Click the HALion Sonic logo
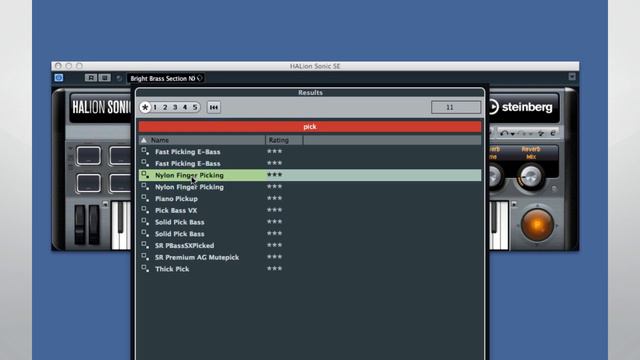The image size is (640, 360). point(101,108)
